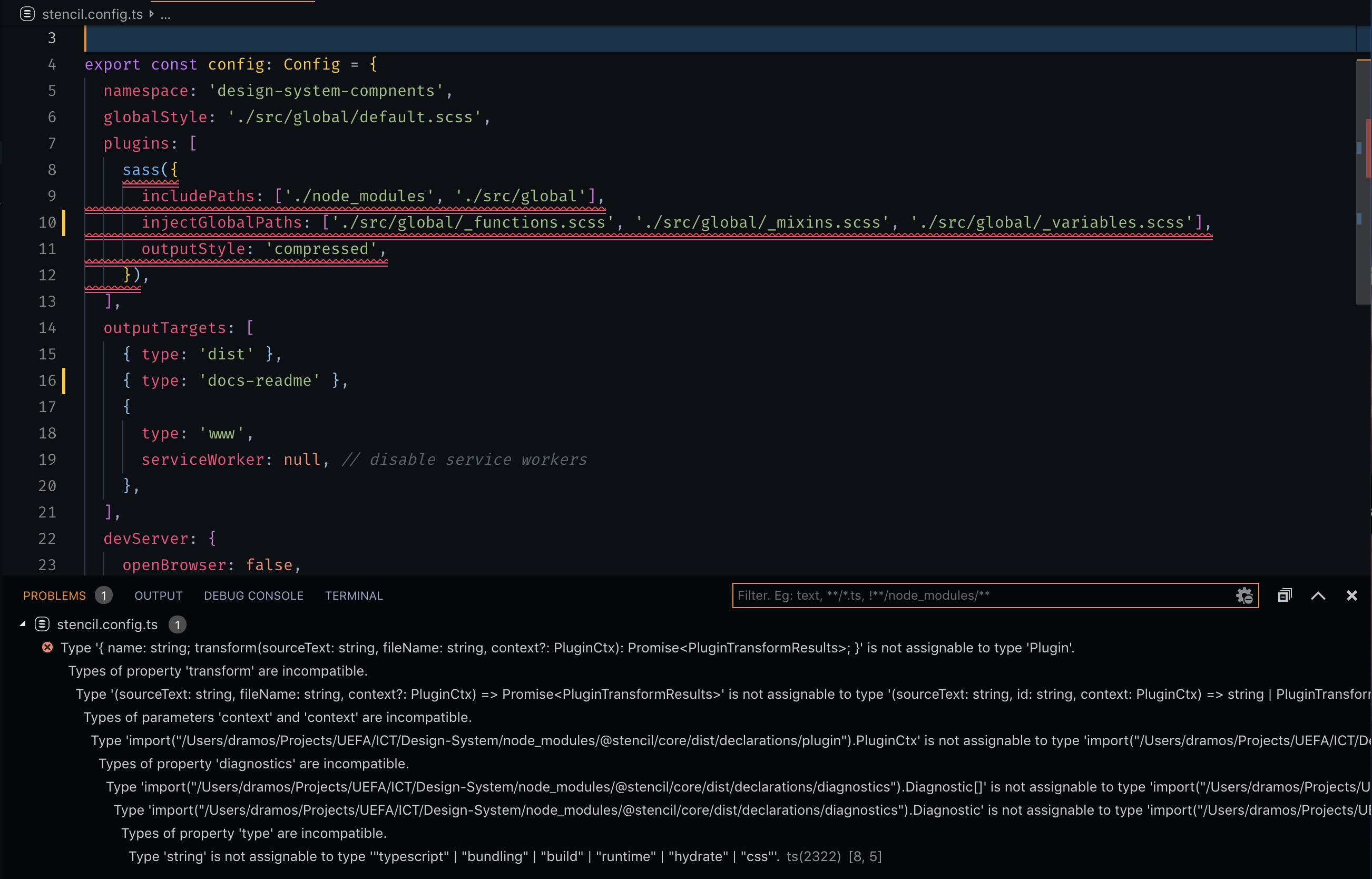The width and height of the screenshot is (1372, 879).
Task: Expand the ellipsis in the breadcrumb bar
Action: [164, 14]
